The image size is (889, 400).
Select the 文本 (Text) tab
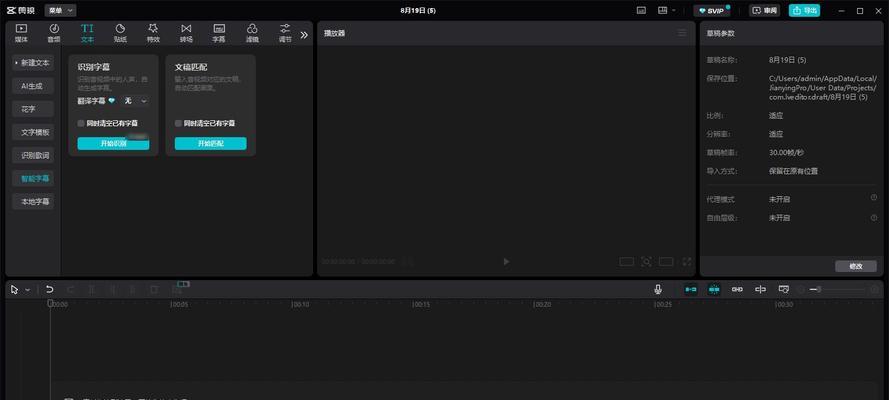pyautogui.click(x=87, y=33)
